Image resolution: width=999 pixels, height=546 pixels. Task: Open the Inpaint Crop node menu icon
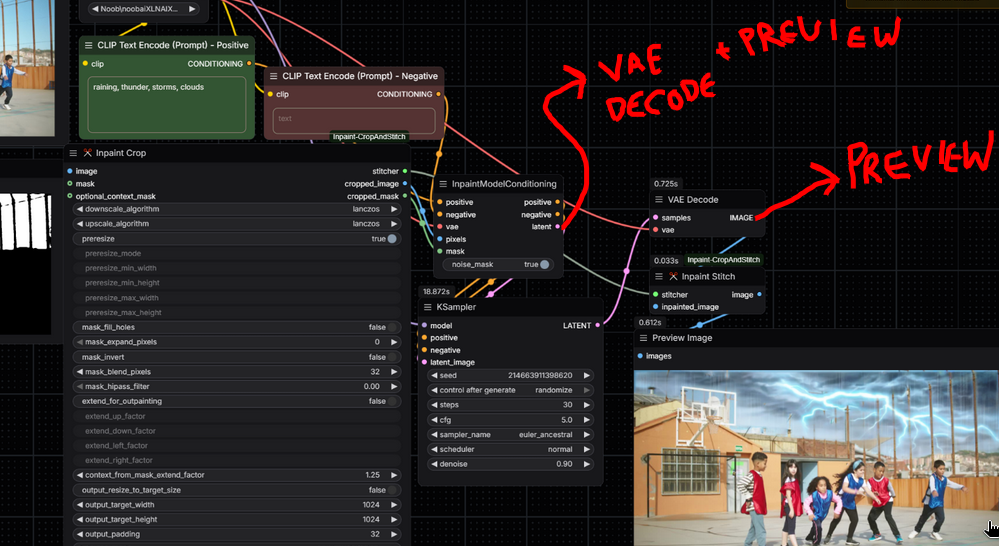(x=73, y=153)
